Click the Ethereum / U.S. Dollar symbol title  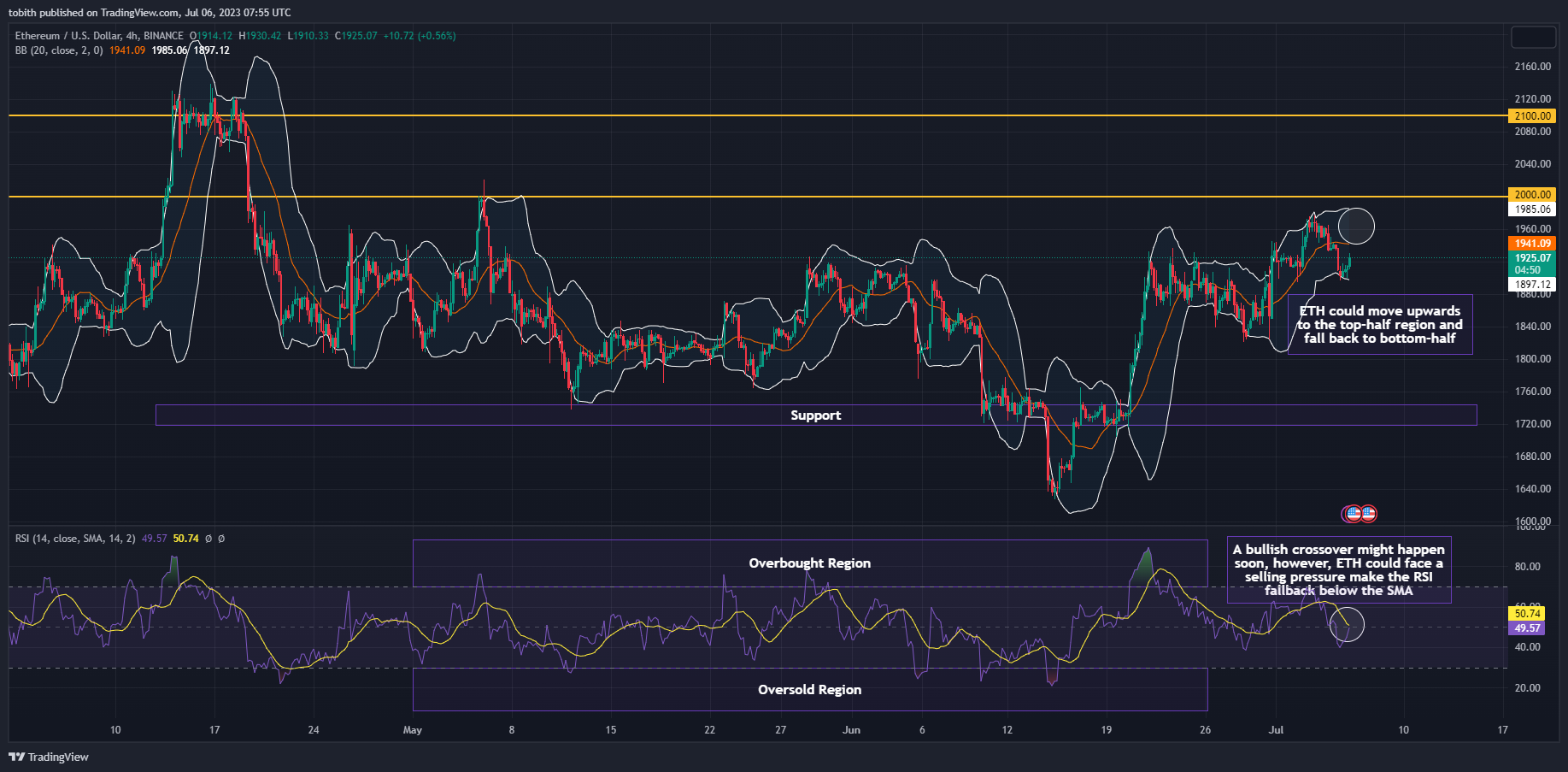point(99,36)
